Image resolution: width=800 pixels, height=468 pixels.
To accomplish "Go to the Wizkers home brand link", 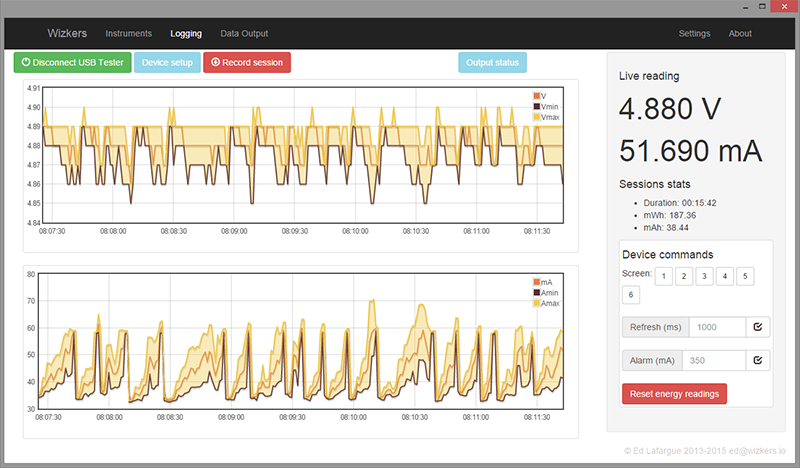I will point(68,33).
